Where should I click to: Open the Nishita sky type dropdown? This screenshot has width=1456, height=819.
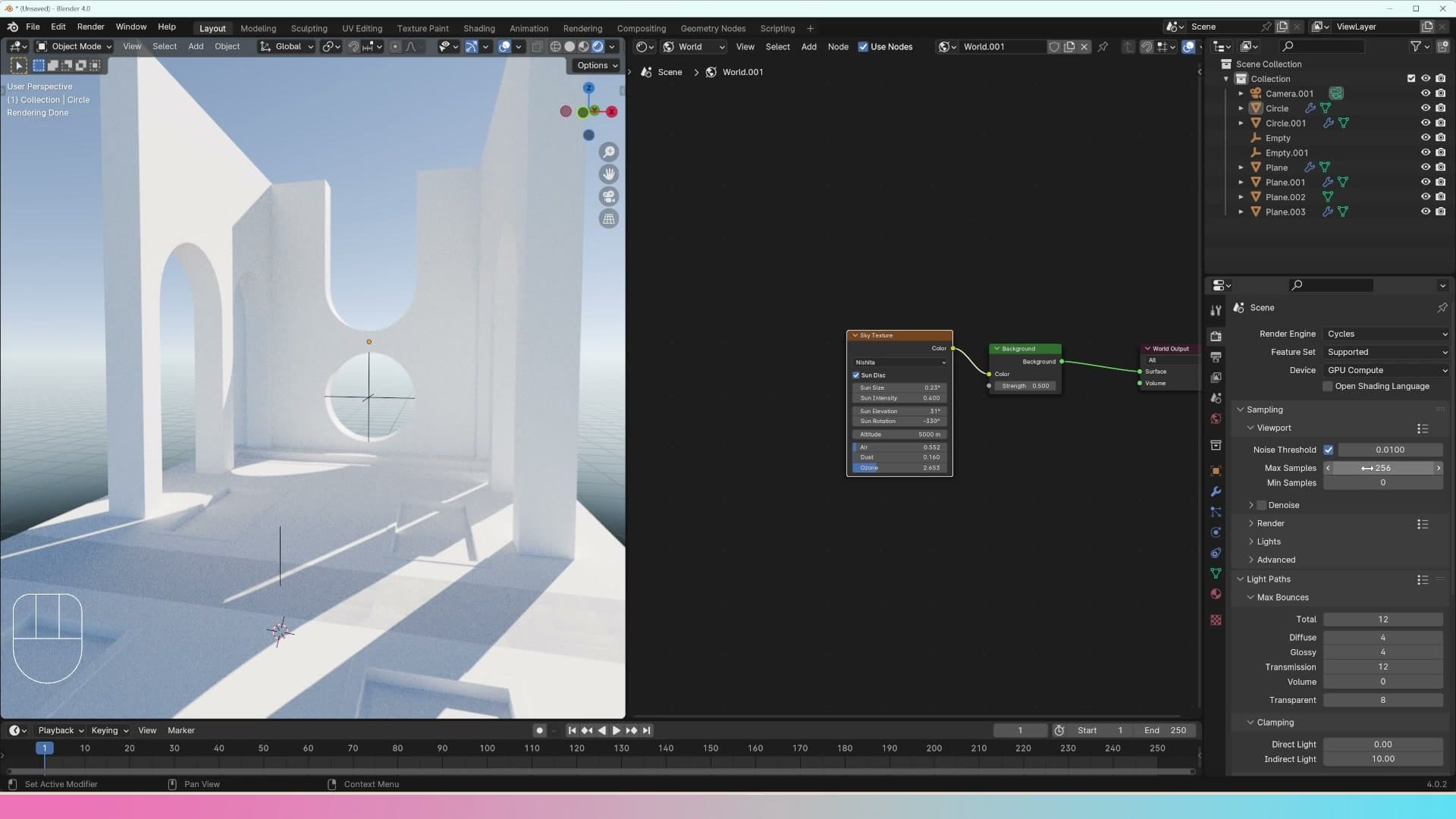coord(900,362)
